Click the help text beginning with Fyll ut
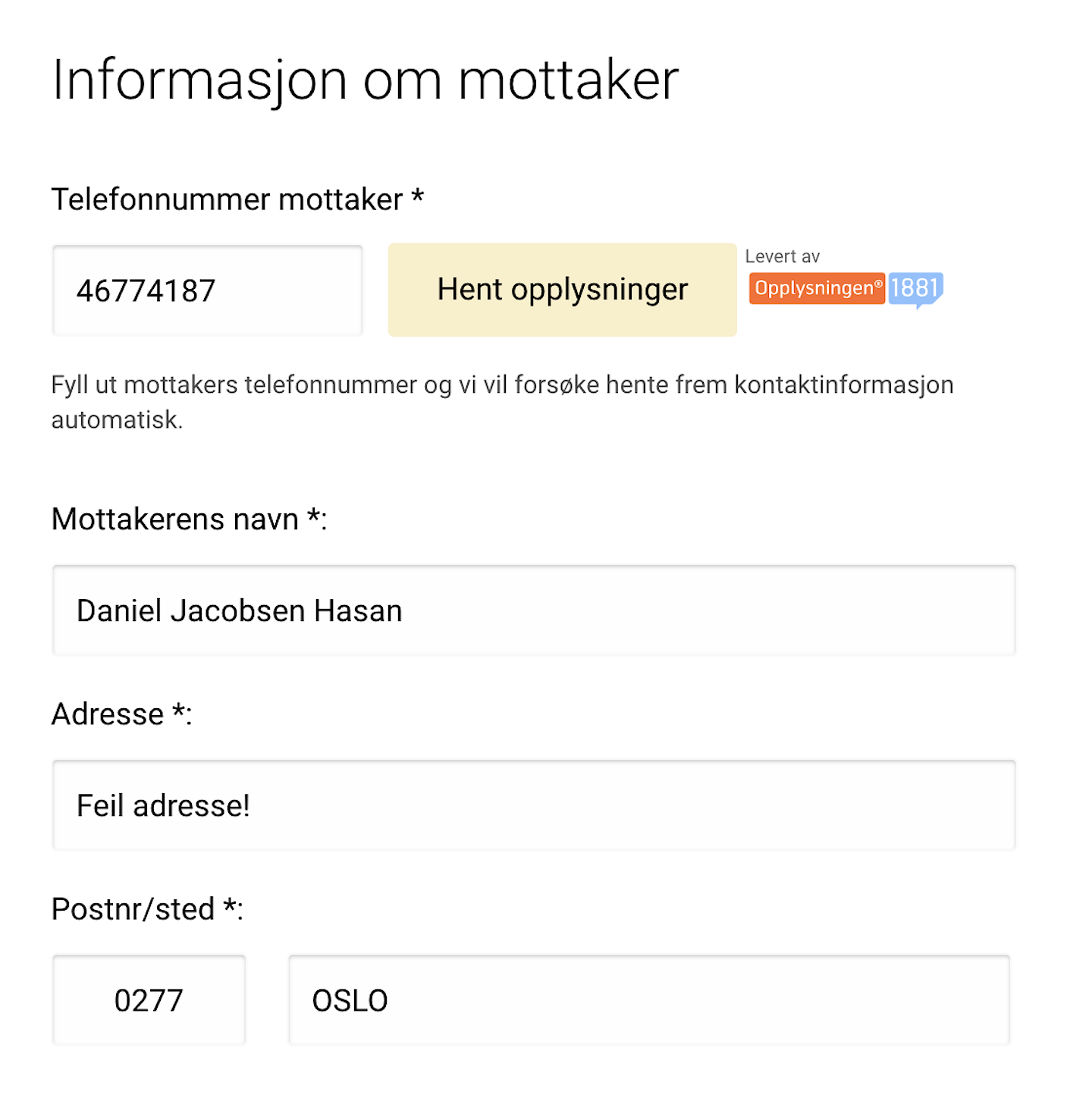Image resolution: width=1092 pixels, height=1101 pixels. point(501,385)
